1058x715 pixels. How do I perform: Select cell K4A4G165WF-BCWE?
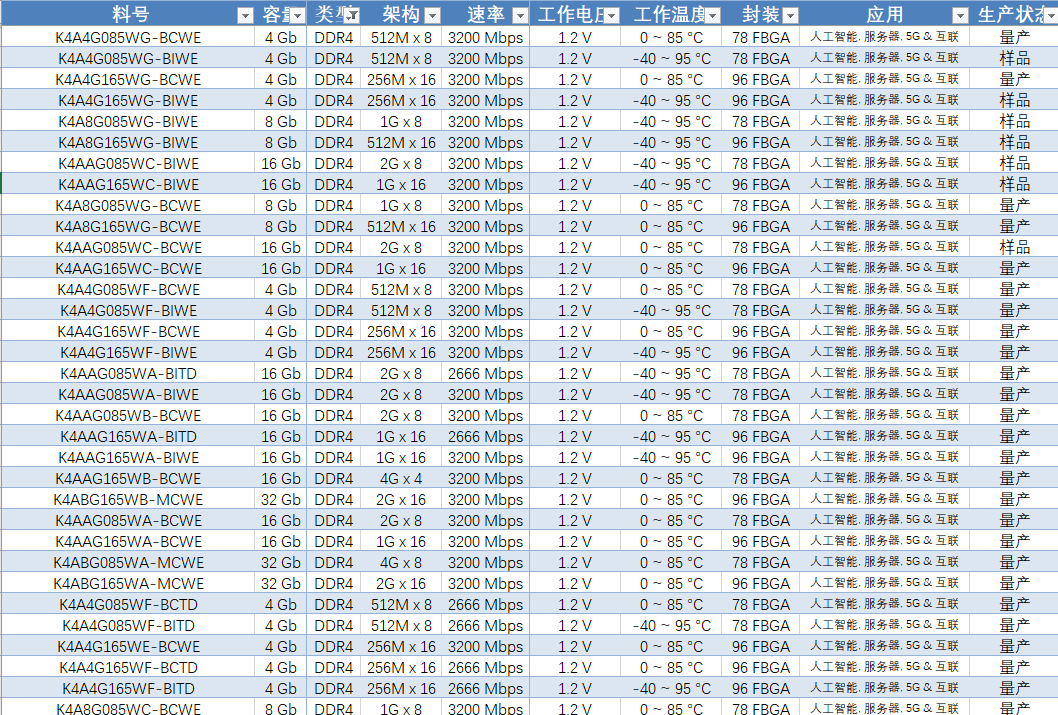(x=128, y=331)
